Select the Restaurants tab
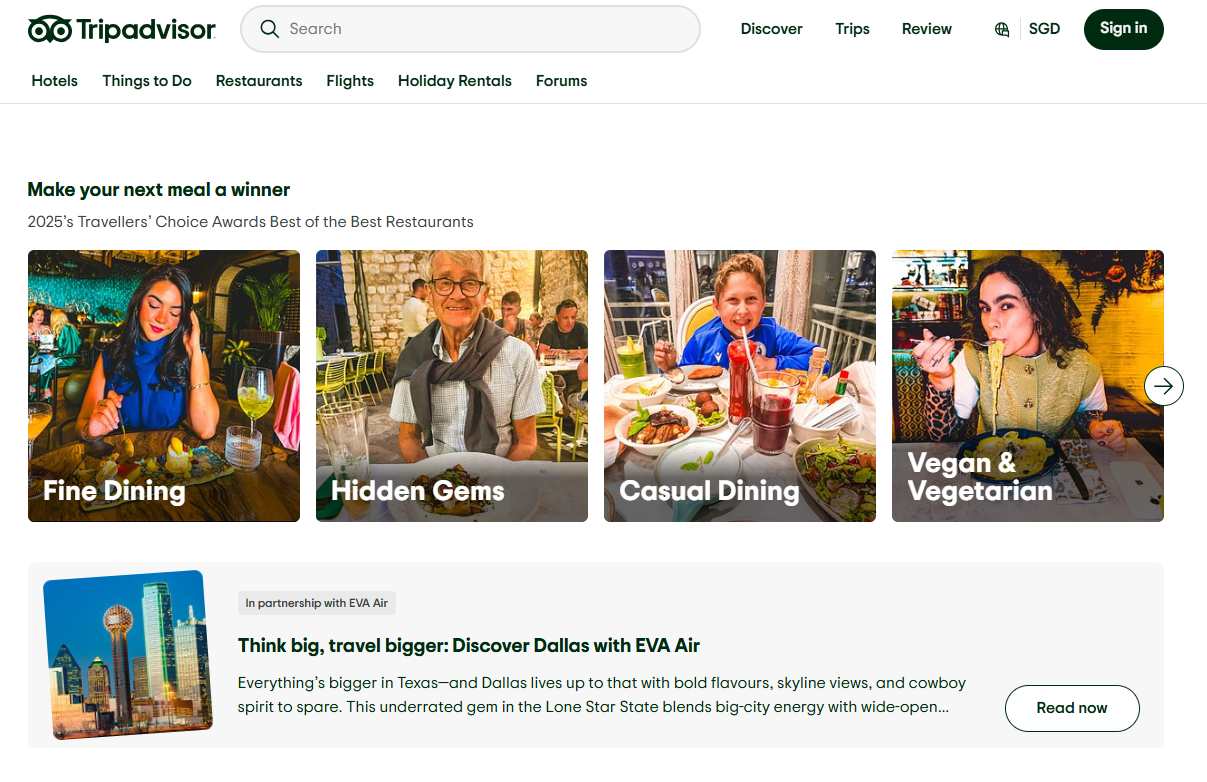The height and width of the screenshot is (782, 1207). click(x=259, y=81)
